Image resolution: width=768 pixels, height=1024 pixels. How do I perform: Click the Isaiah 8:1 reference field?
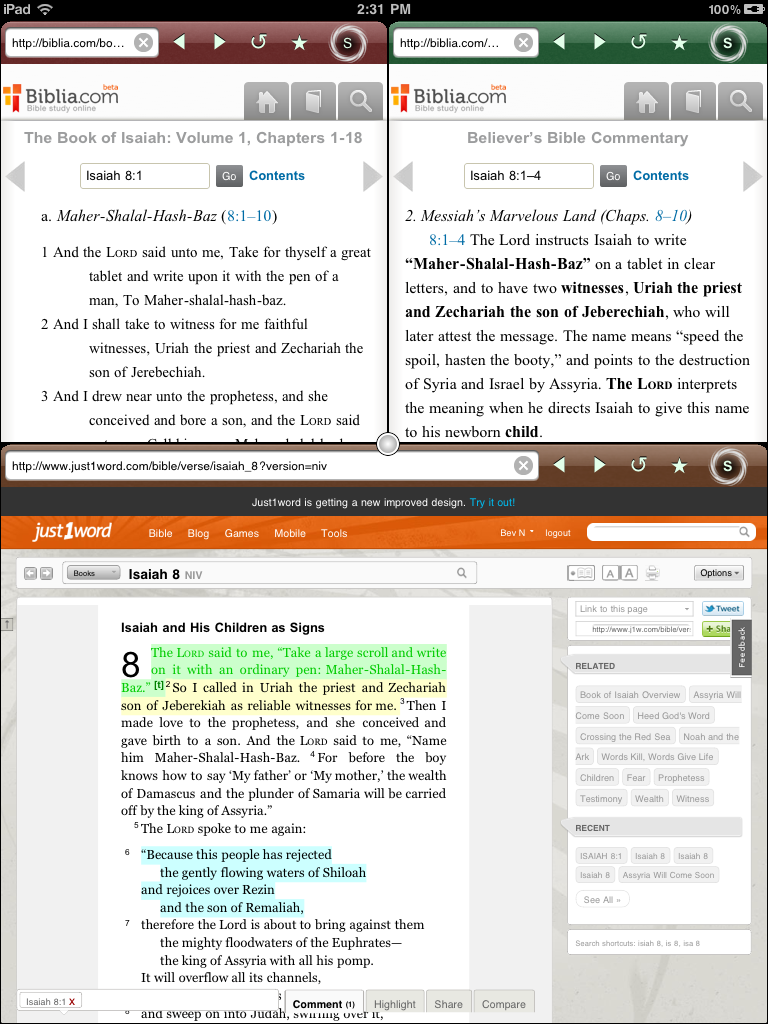[145, 176]
